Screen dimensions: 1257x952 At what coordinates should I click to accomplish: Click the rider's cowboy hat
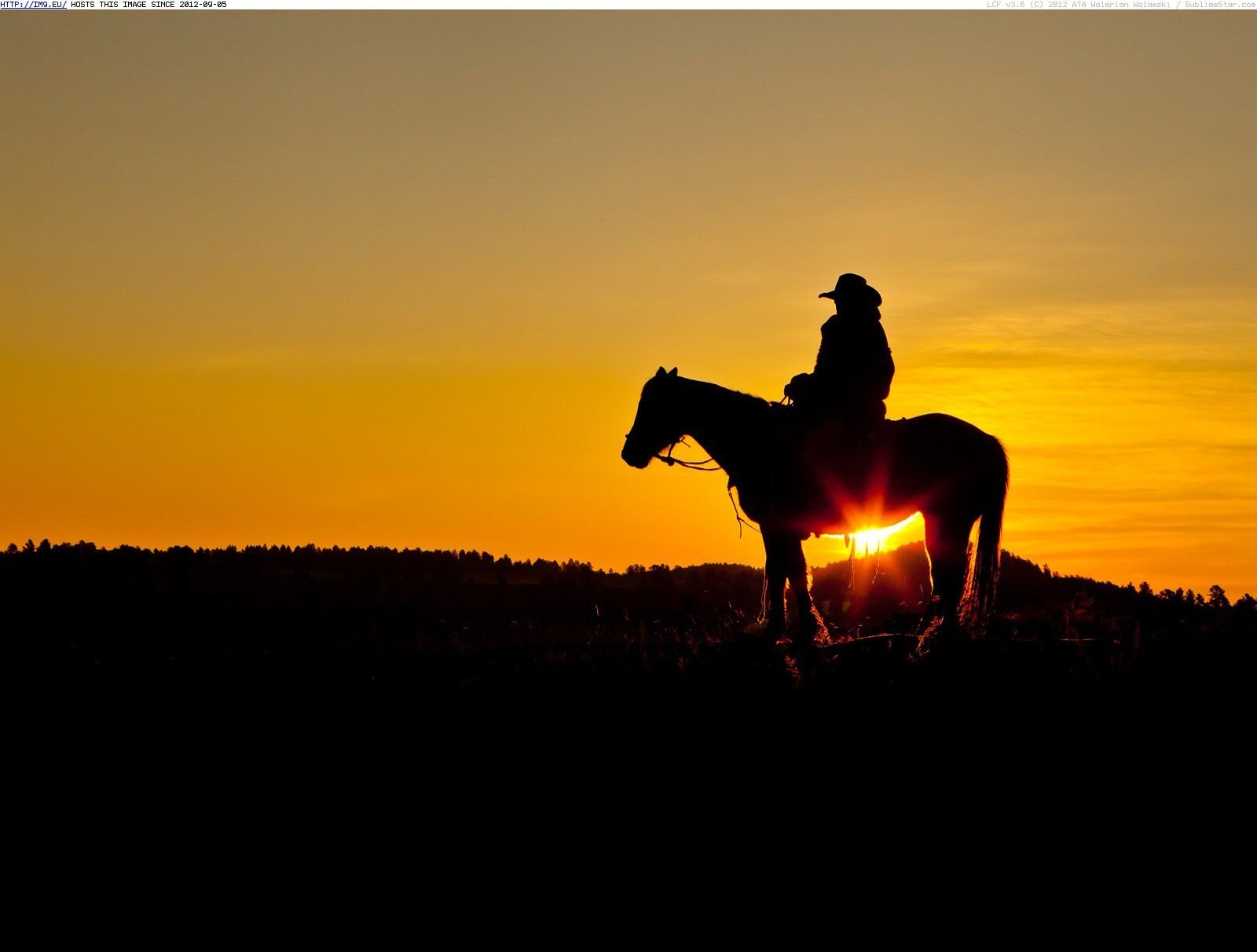[x=852, y=288]
